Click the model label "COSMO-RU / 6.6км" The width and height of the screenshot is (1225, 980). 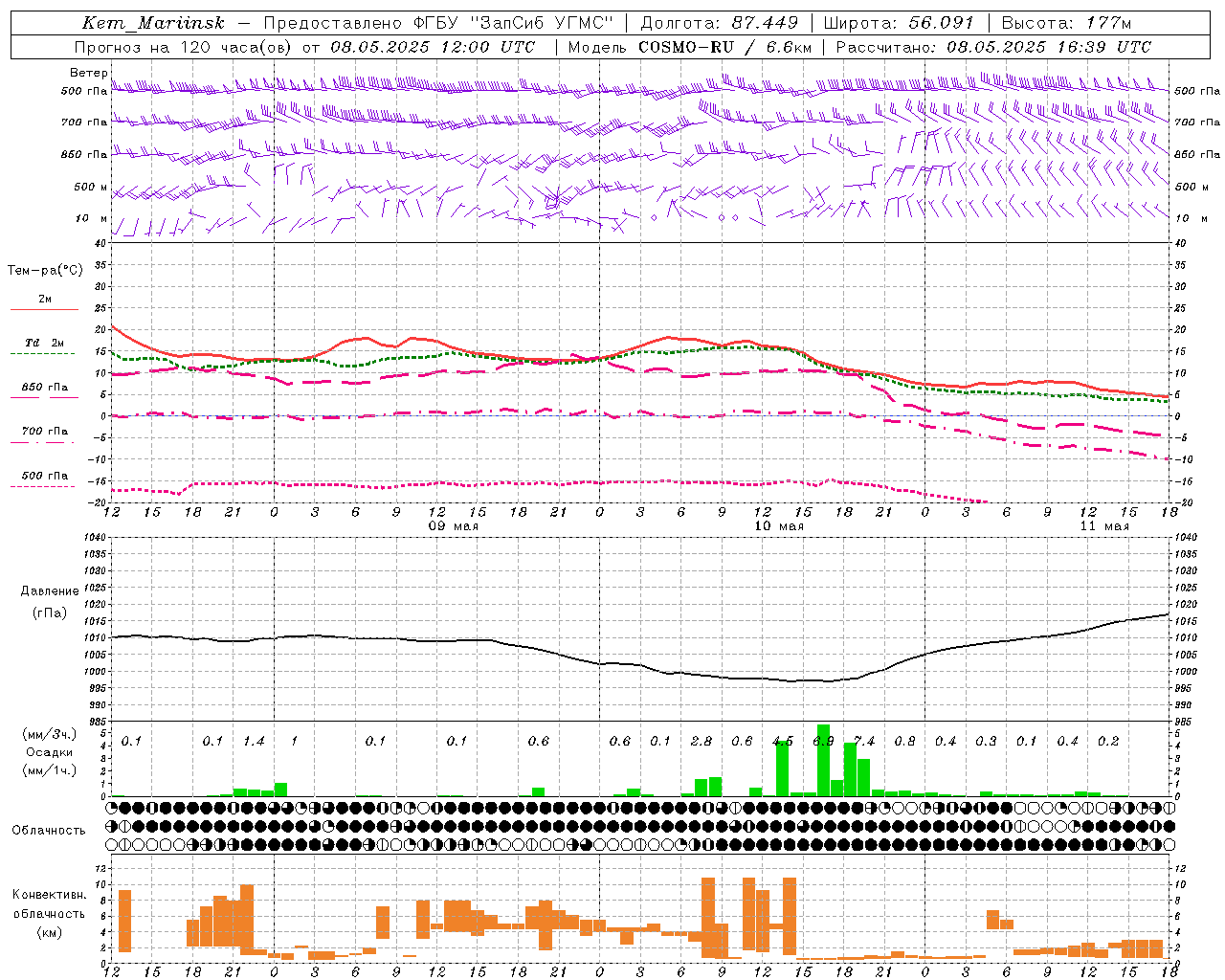725,47
